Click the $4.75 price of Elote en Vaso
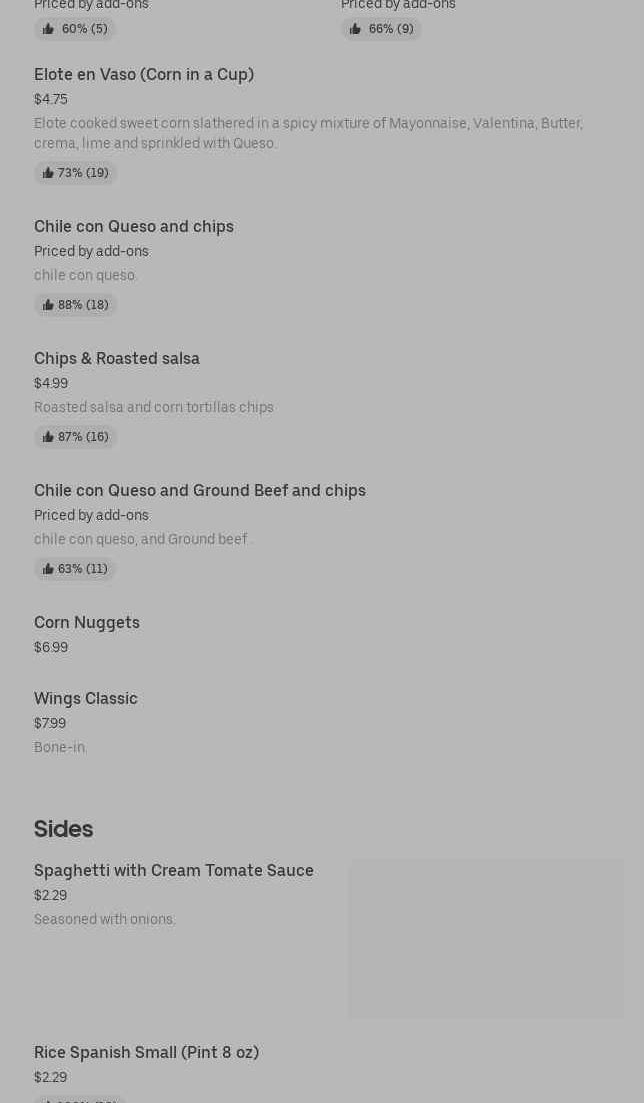644x1103 pixels. click(51, 100)
